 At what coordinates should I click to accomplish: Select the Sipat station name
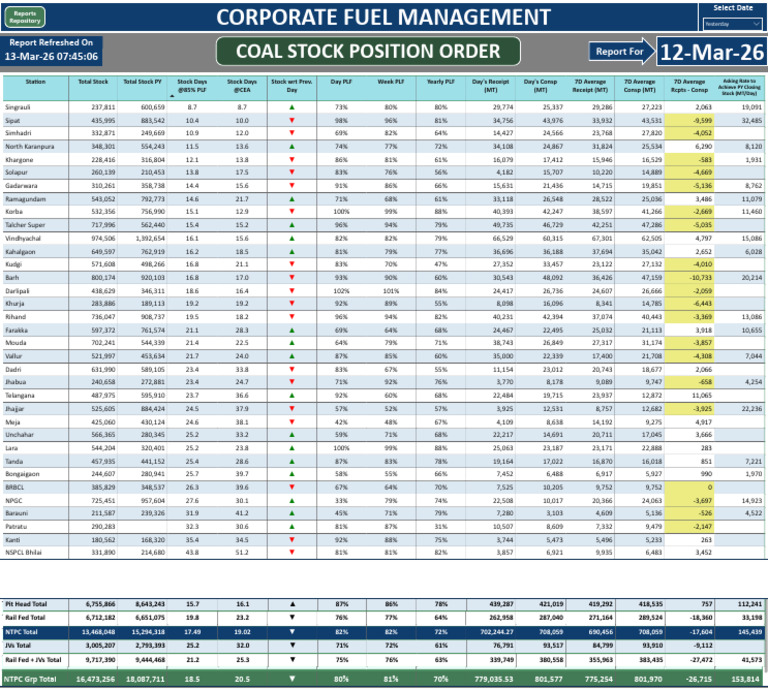[x=12, y=120]
